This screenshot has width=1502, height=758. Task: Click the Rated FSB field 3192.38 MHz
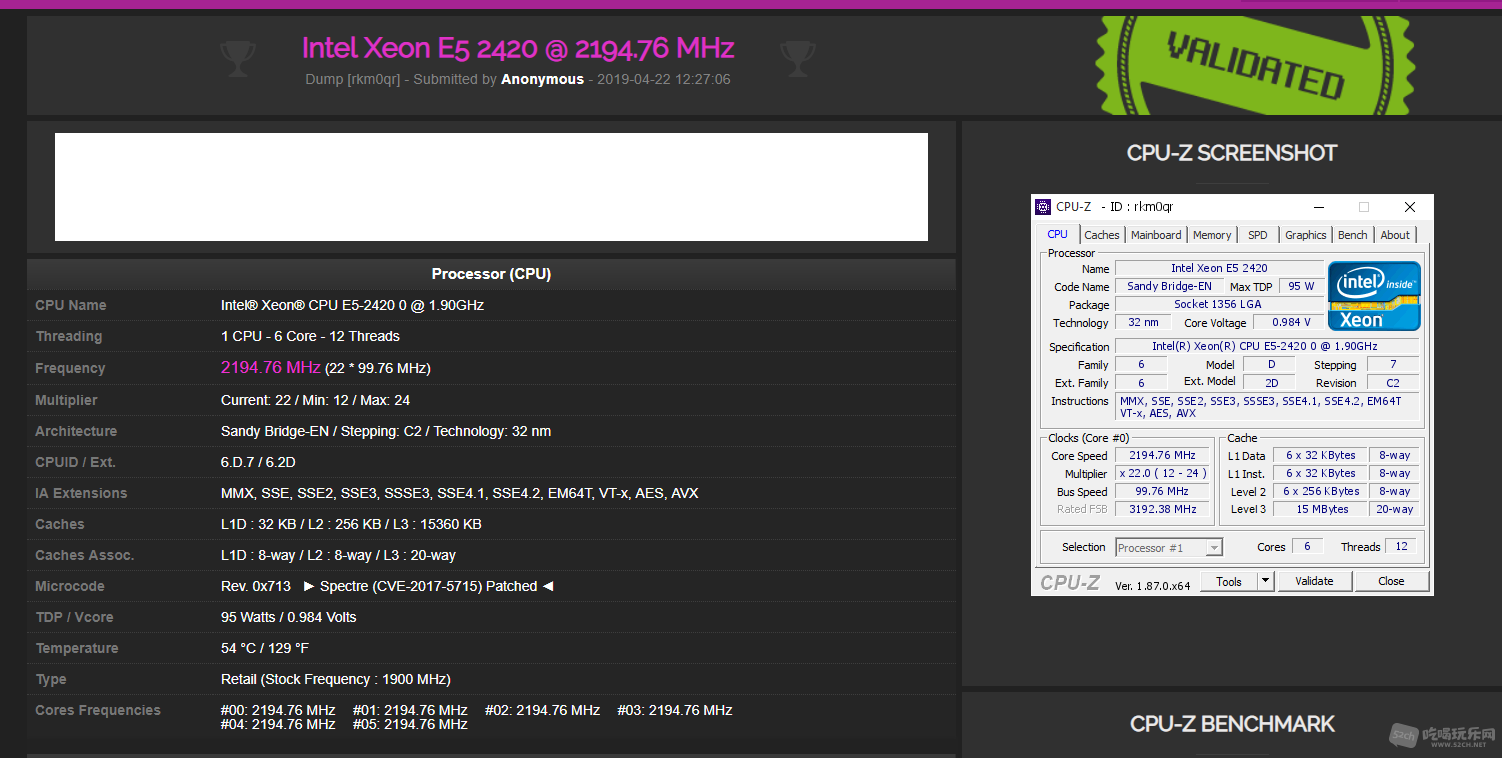coord(1162,509)
